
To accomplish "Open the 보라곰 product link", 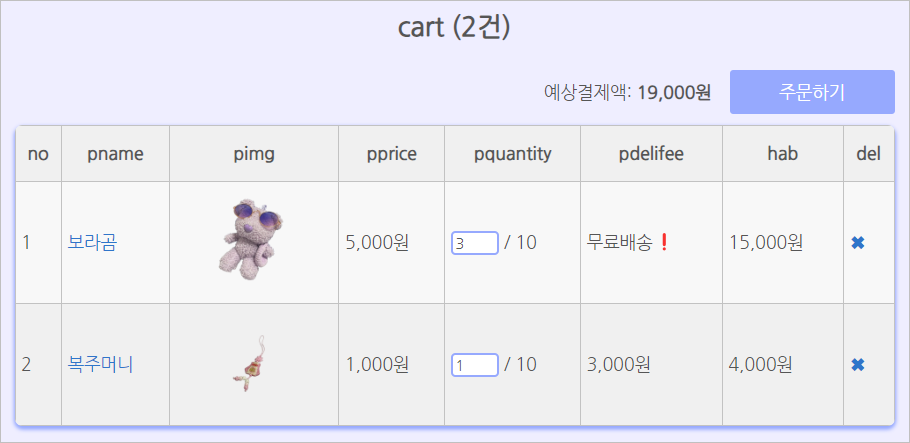I will pos(92,242).
